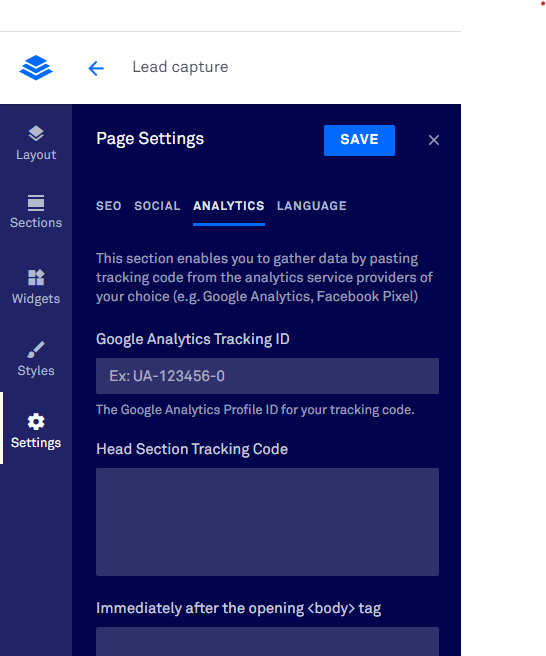The width and height of the screenshot is (546, 656).
Task: Click the blue stacked layers logo
Action: click(x=36, y=67)
